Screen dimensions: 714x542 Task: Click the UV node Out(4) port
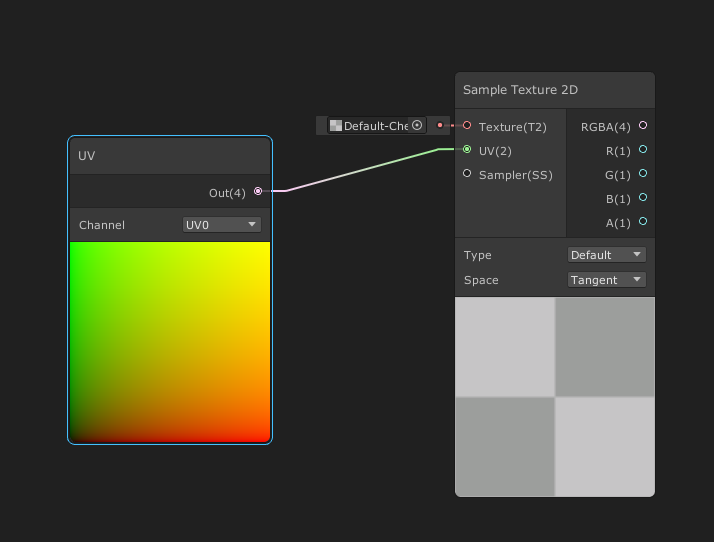pos(258,191)
